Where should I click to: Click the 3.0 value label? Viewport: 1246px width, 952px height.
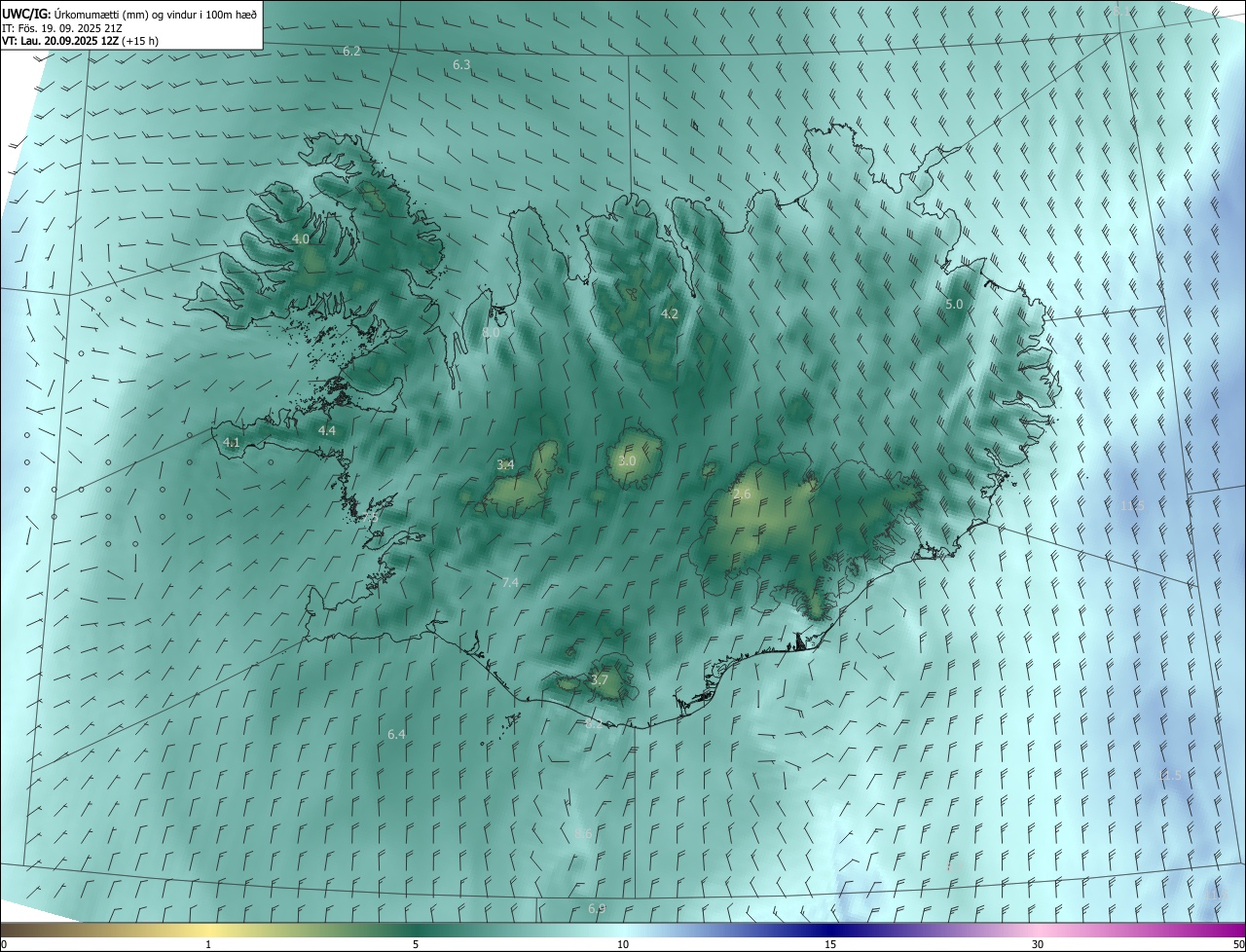627,460
